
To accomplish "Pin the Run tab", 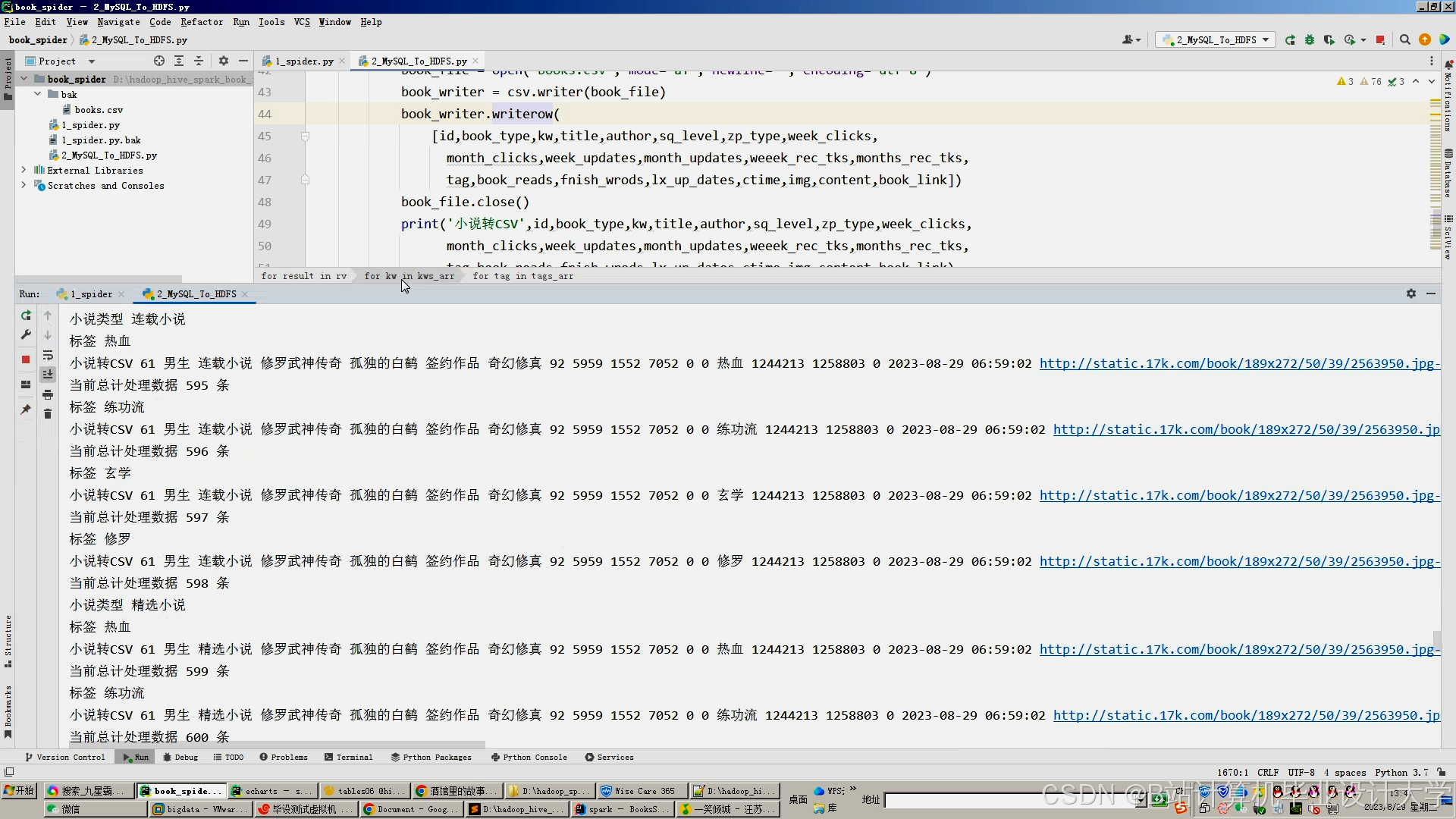I will click(x=26, y=409).
